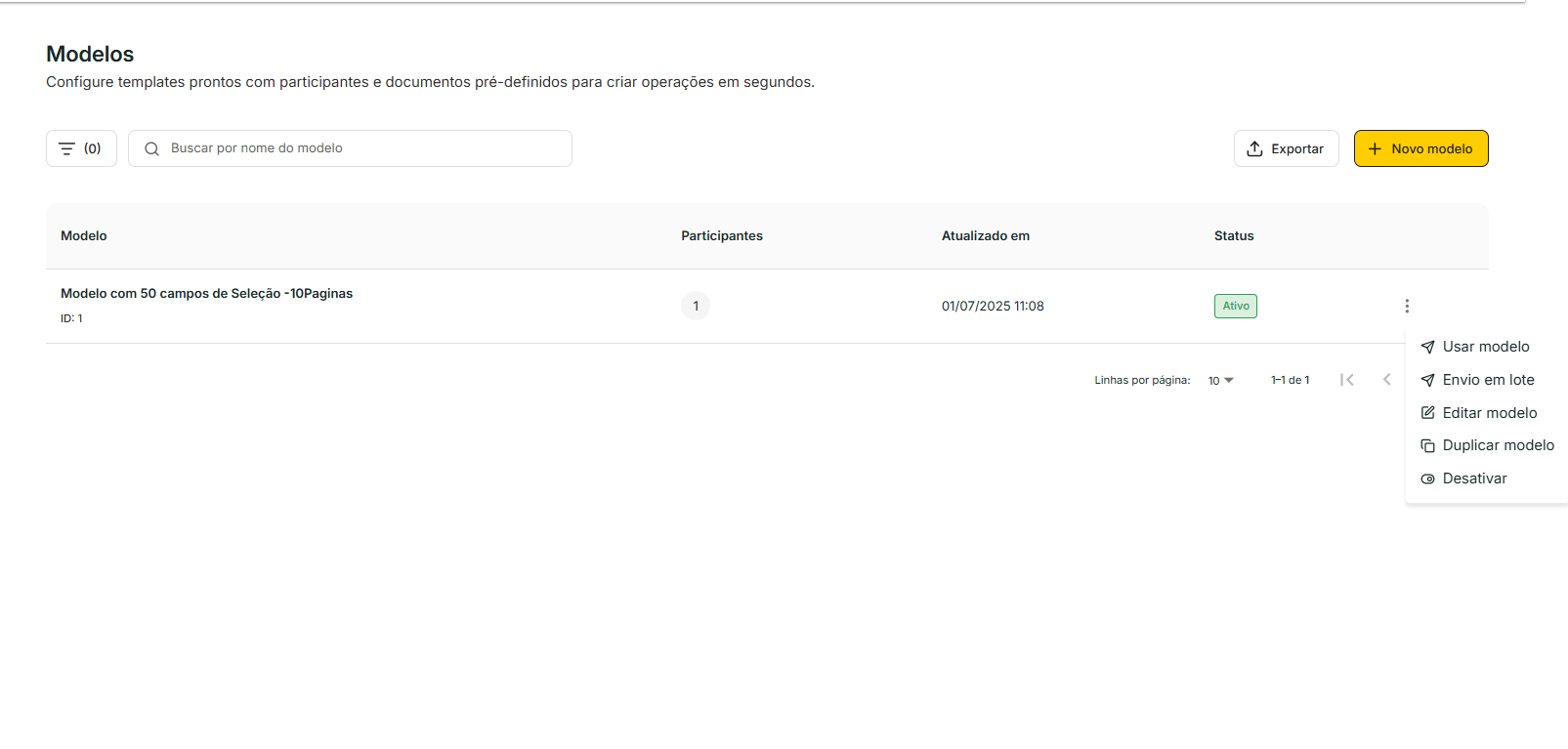Choose Duplicar modelo menu entry

[x=1498, y=445]
